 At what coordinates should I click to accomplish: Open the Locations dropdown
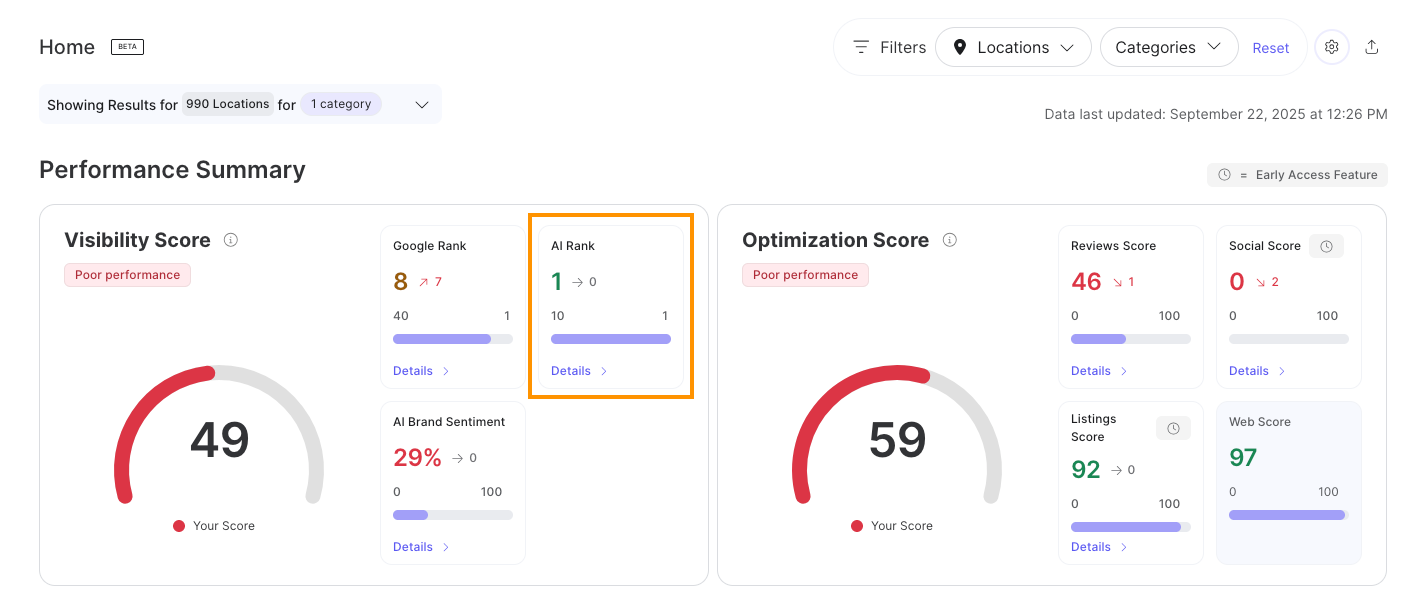pyautogui.click(x=1013, y=47)
